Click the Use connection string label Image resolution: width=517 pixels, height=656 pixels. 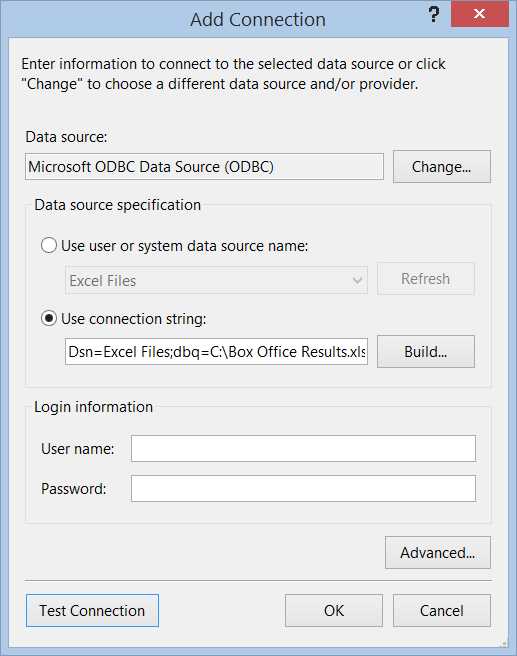click(x=133, y=319)
